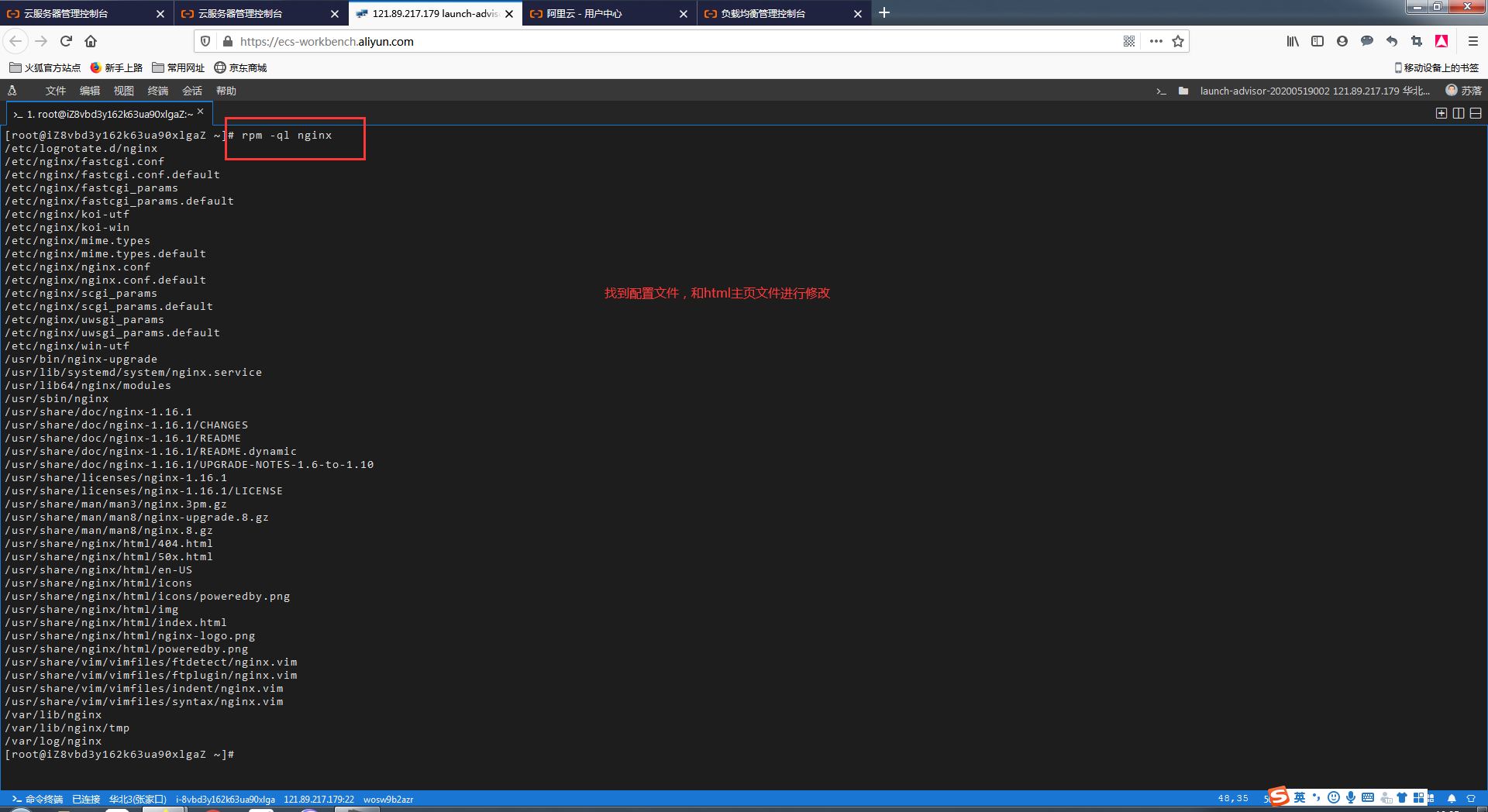Open the workbench file folder icon
Image resolution: width=1488 pixels, height=812 pixels.
(x=1183, y=91)
